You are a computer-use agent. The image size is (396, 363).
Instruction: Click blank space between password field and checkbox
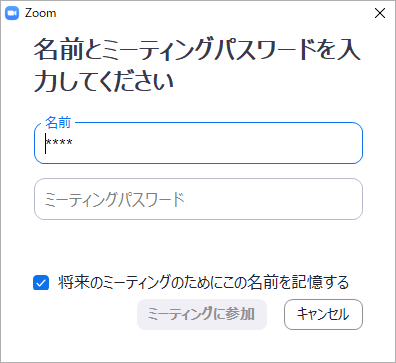pyautogui.click(x=198, y=247)
